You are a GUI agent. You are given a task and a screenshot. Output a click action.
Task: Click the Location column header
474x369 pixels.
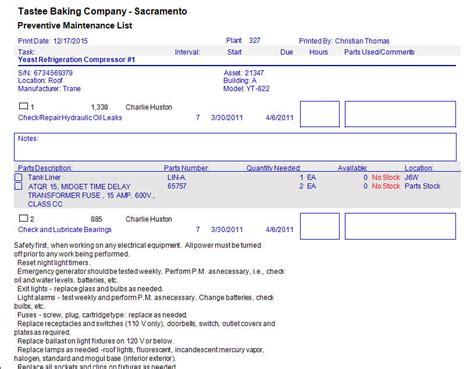[419, 168]
